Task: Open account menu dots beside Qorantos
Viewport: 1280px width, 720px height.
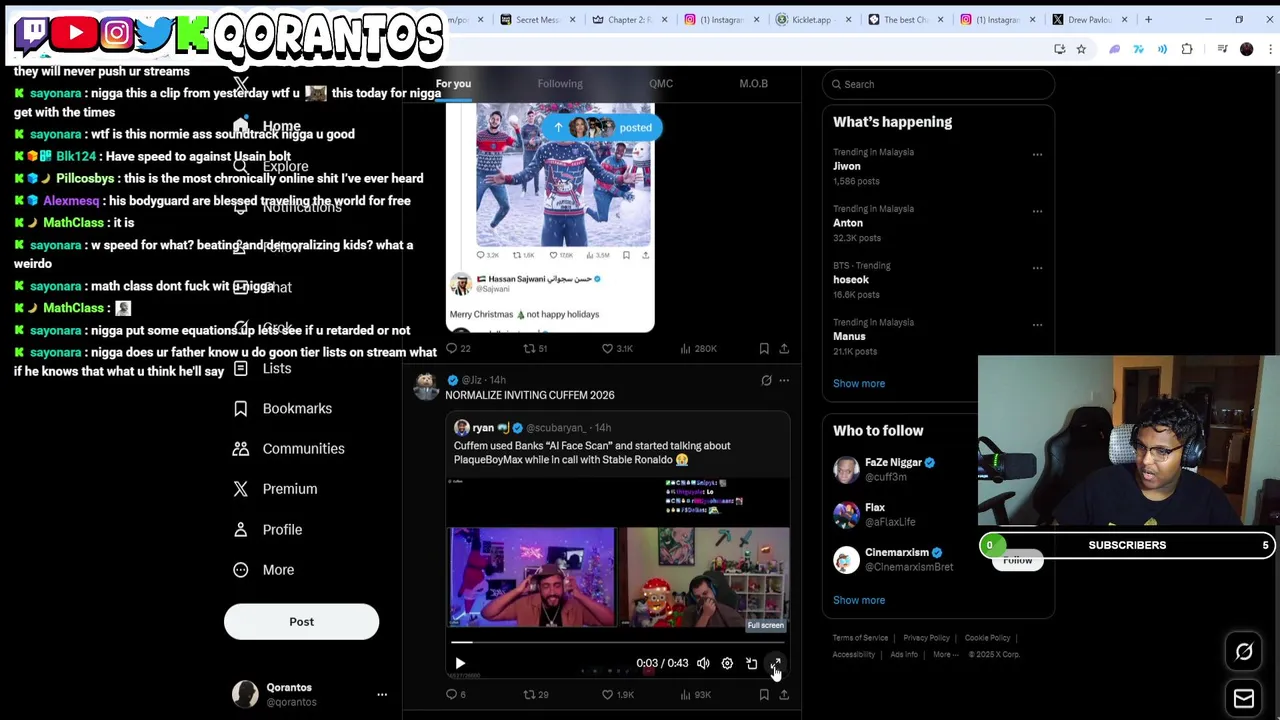Action: pos(382,694)
